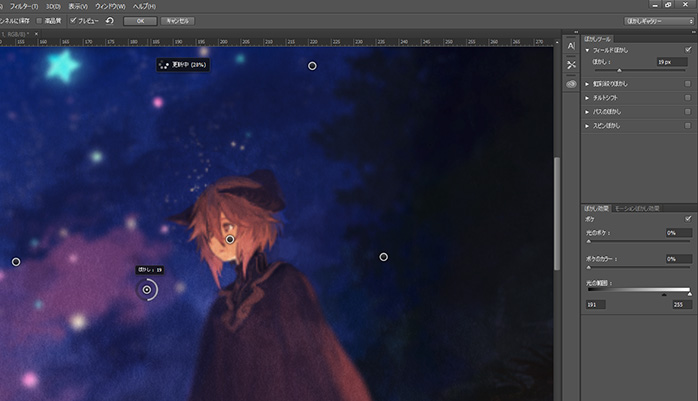698x401 pixels.
Task: Open the 3D(D) menu
Action: 53,7
